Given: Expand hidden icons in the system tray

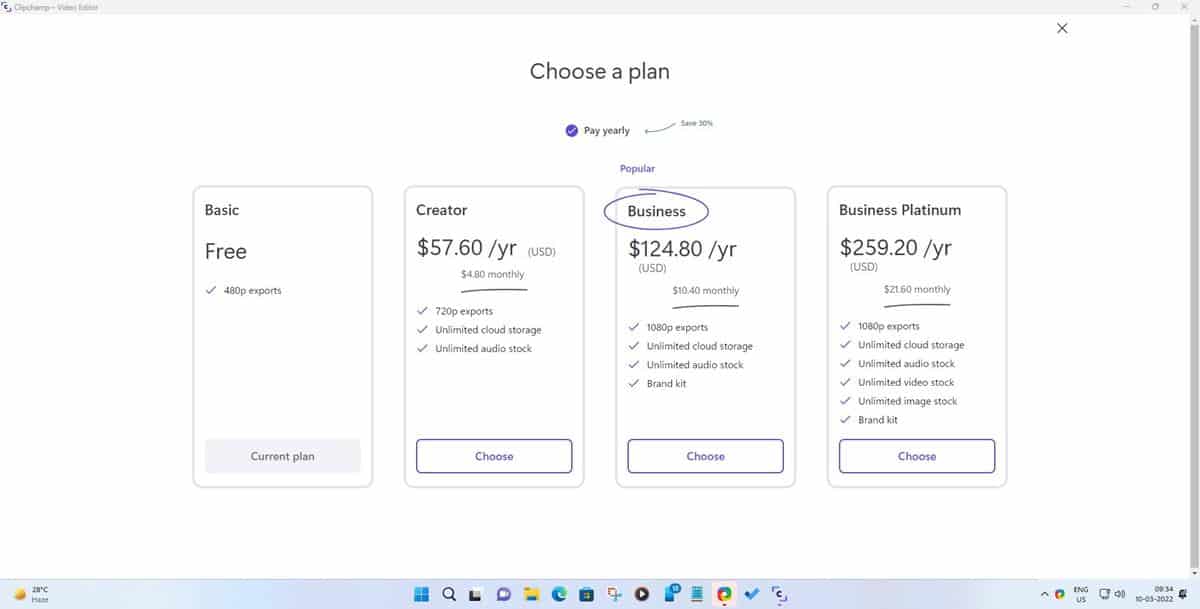Looking at the screenshot, I should click(x=1044, y=593).
